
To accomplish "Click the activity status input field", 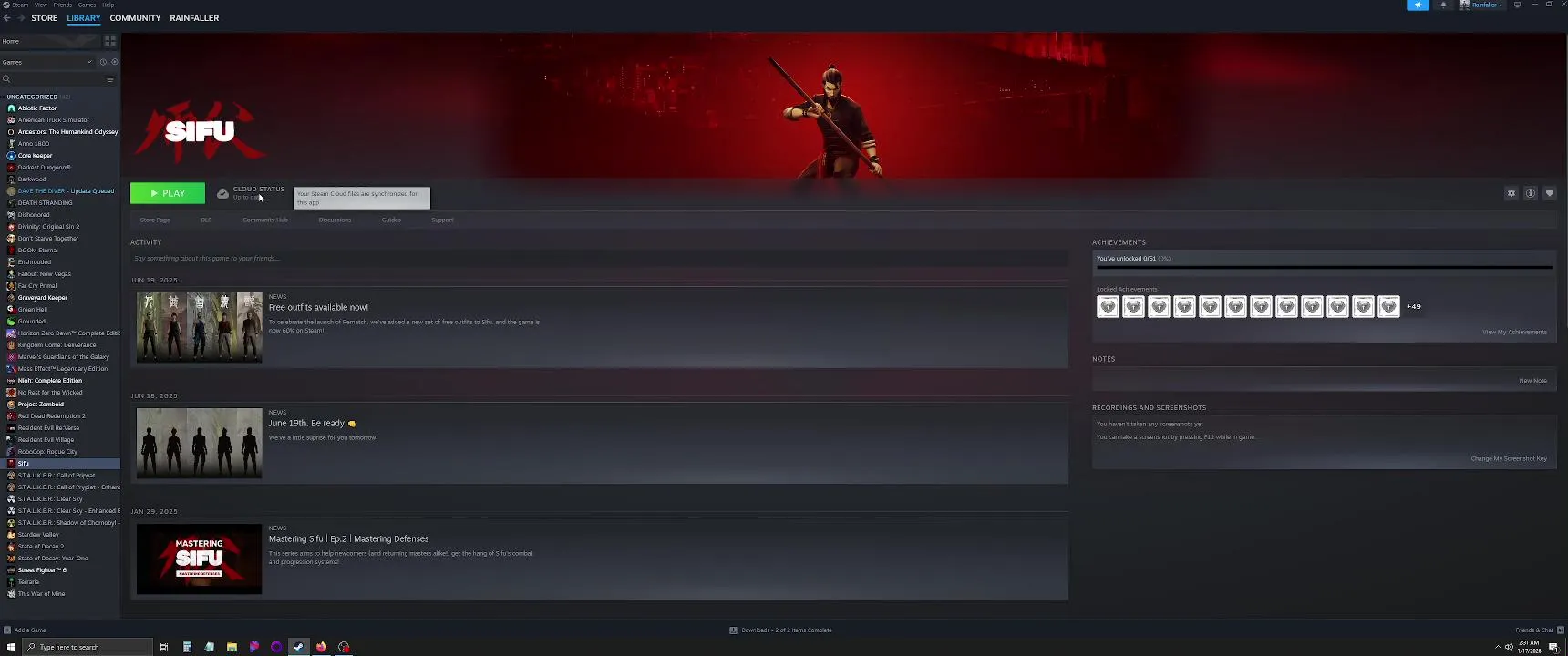I will (599, 258).
